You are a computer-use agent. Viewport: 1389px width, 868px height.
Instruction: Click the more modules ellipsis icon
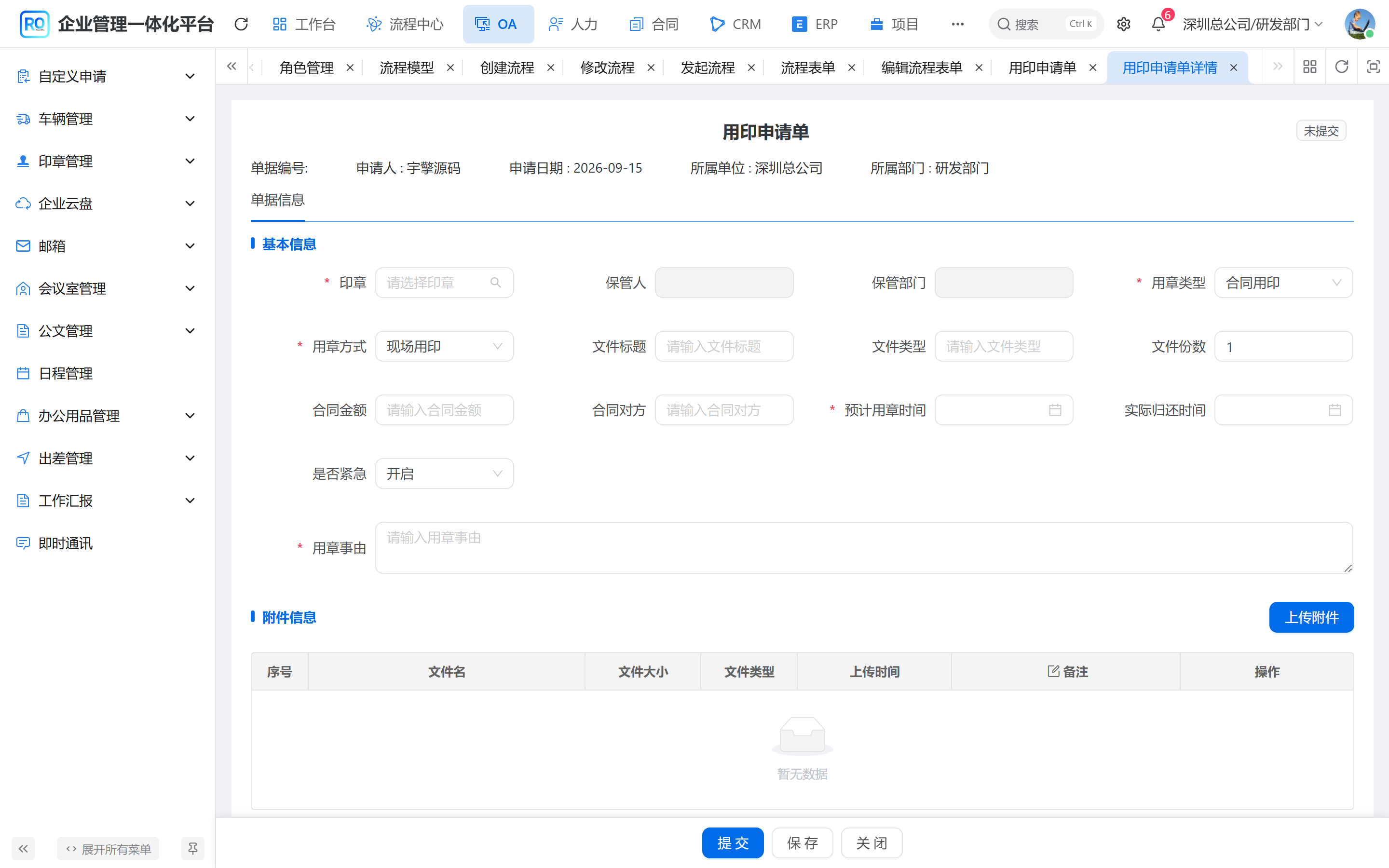tap(957, 24)
